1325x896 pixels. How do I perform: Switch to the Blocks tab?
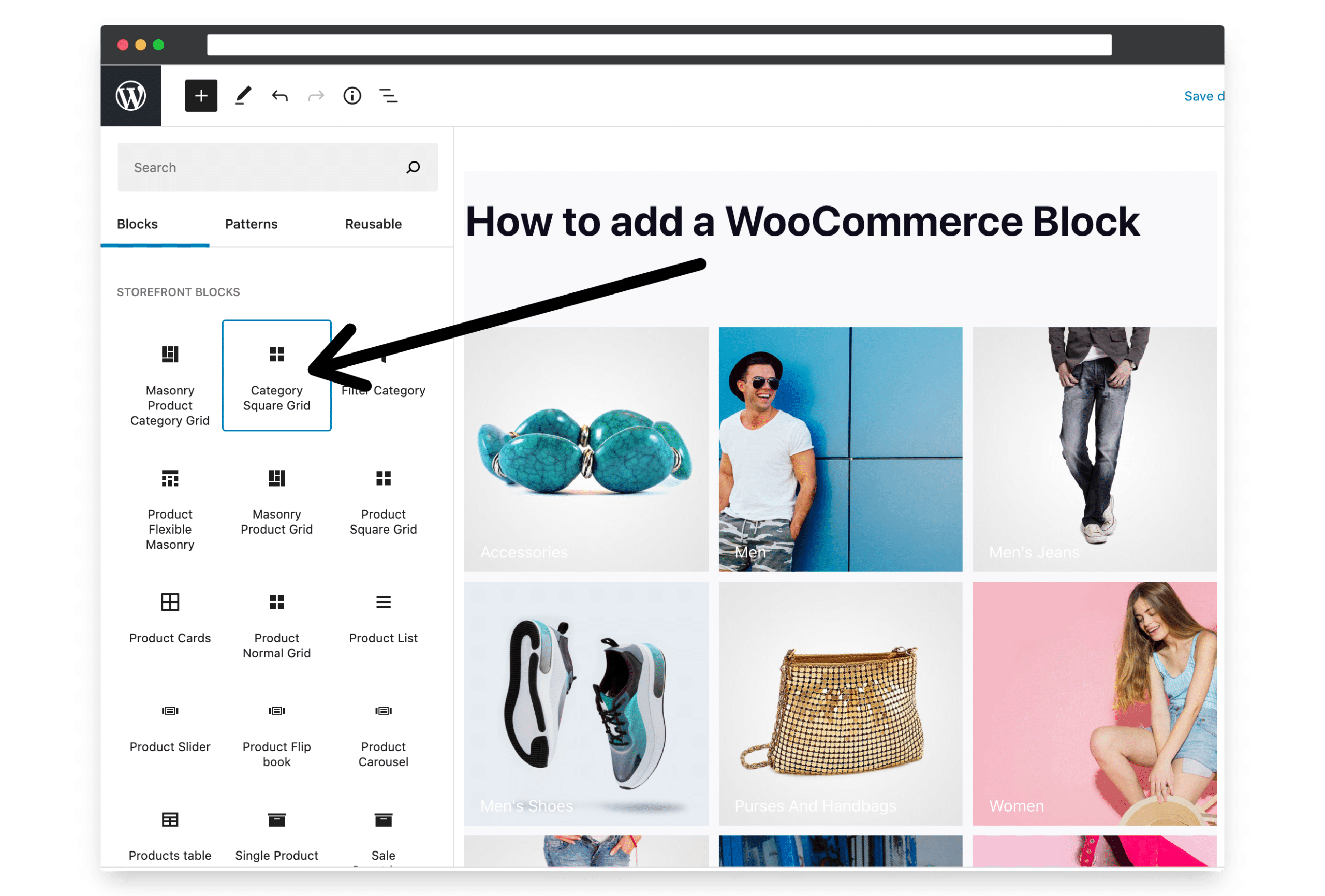point(137,224)
